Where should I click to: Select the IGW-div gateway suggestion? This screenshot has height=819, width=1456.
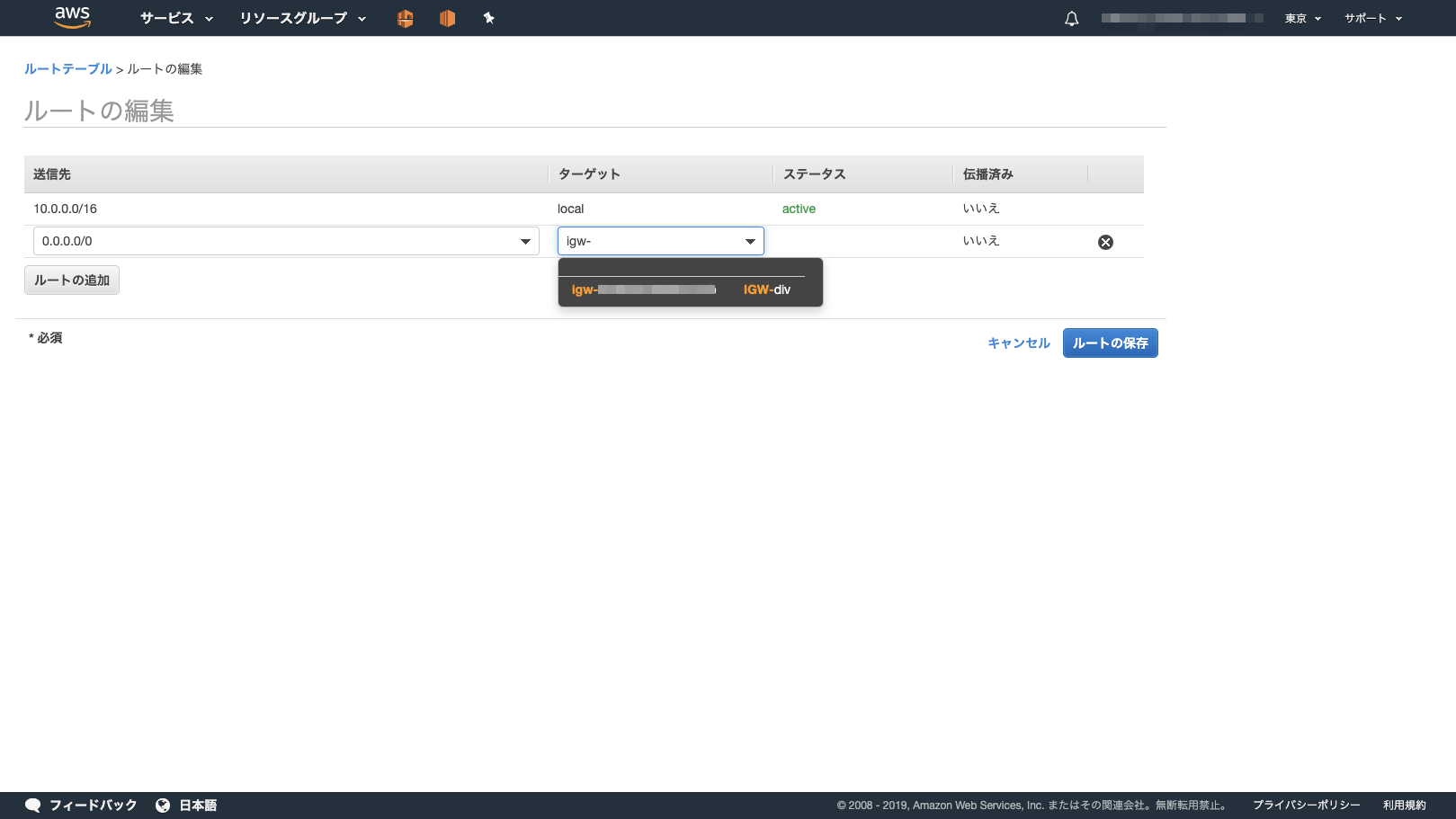[x=690, y=289]
